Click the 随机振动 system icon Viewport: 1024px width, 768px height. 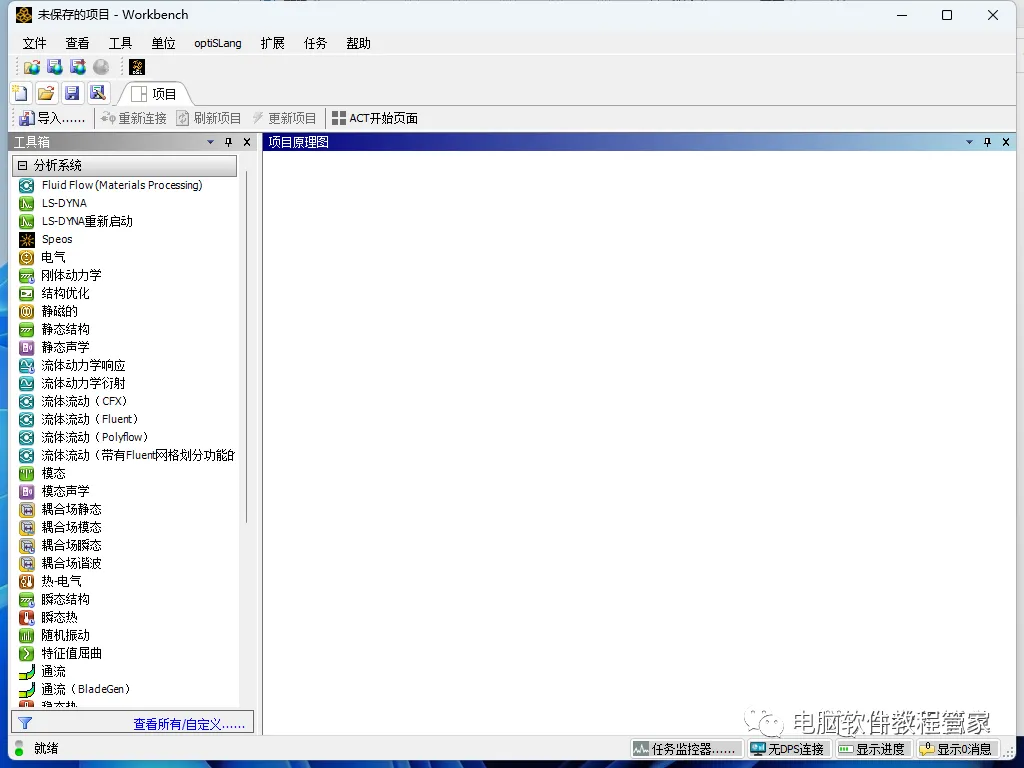point(26,635)
